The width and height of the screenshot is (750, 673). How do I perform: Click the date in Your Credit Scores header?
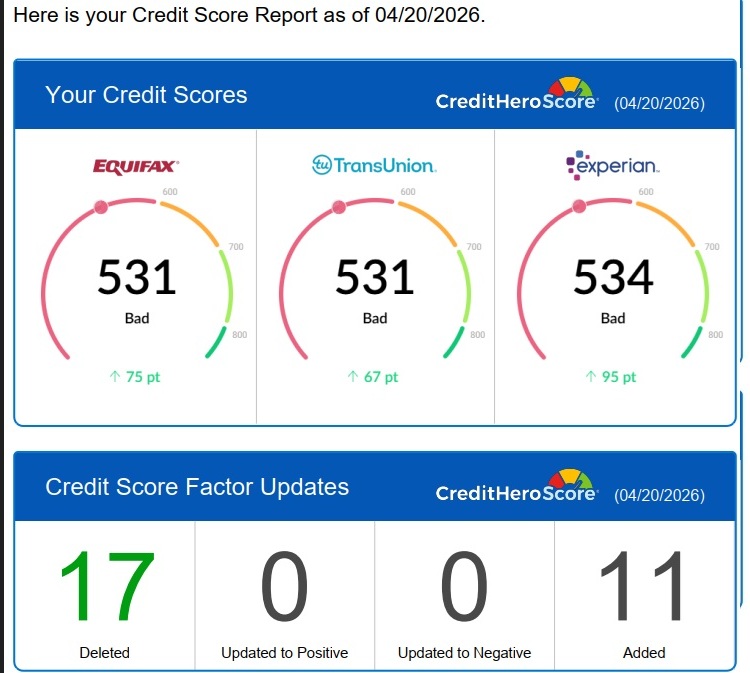[660, 103]
